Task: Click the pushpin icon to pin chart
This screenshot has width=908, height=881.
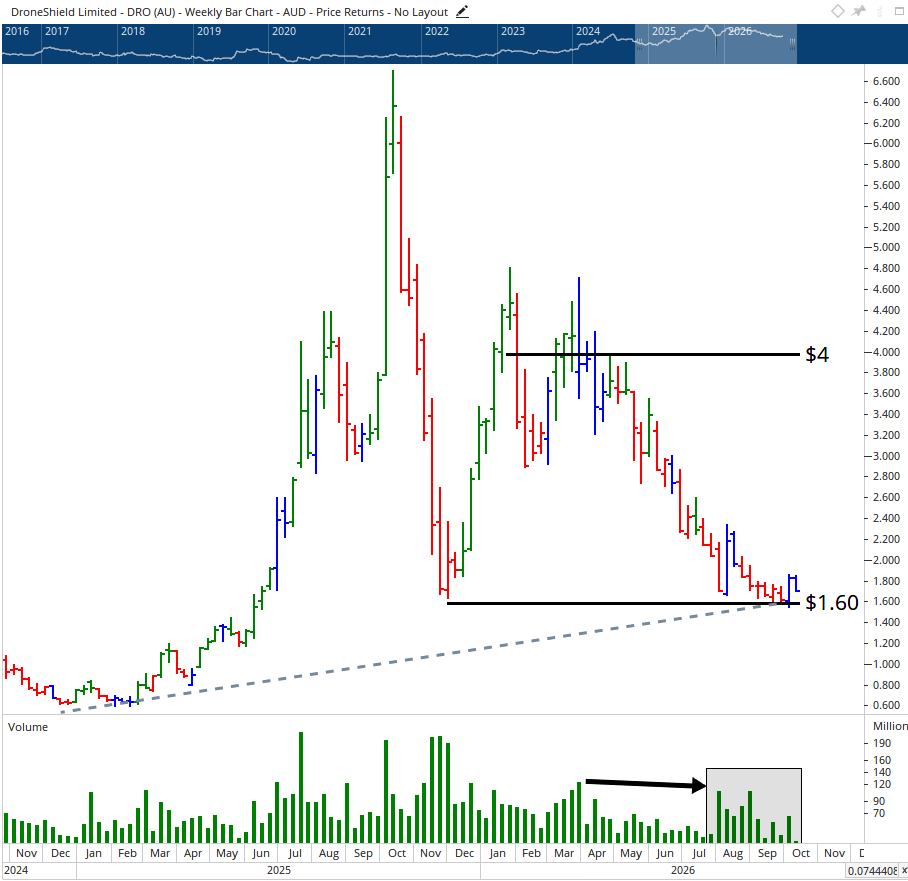Action: pos(859,11)
